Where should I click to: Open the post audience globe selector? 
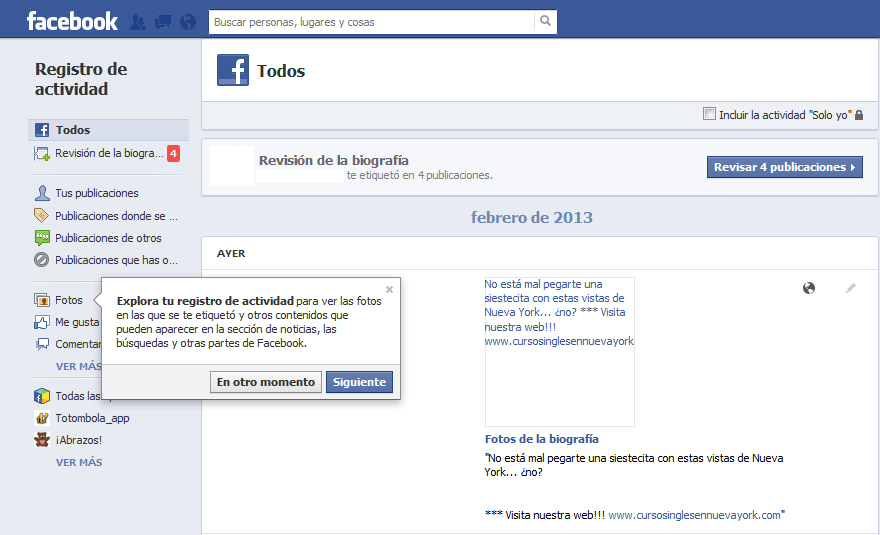pyautogui.click(x=809, y=288)
